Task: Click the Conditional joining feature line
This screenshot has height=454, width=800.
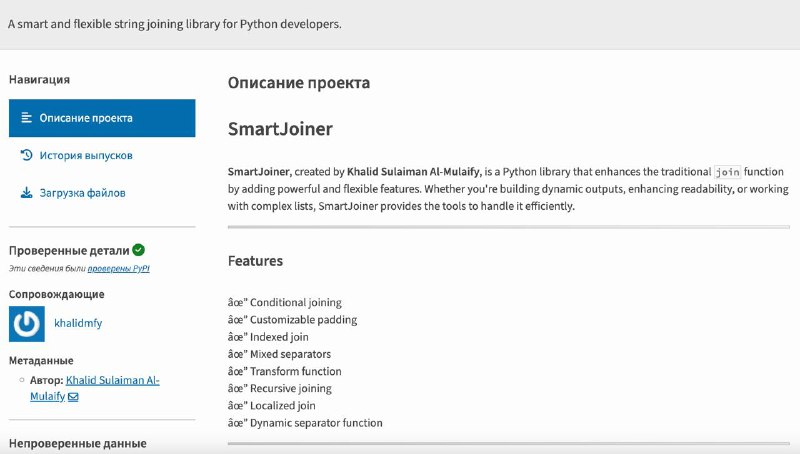Action: pos(285,302)
